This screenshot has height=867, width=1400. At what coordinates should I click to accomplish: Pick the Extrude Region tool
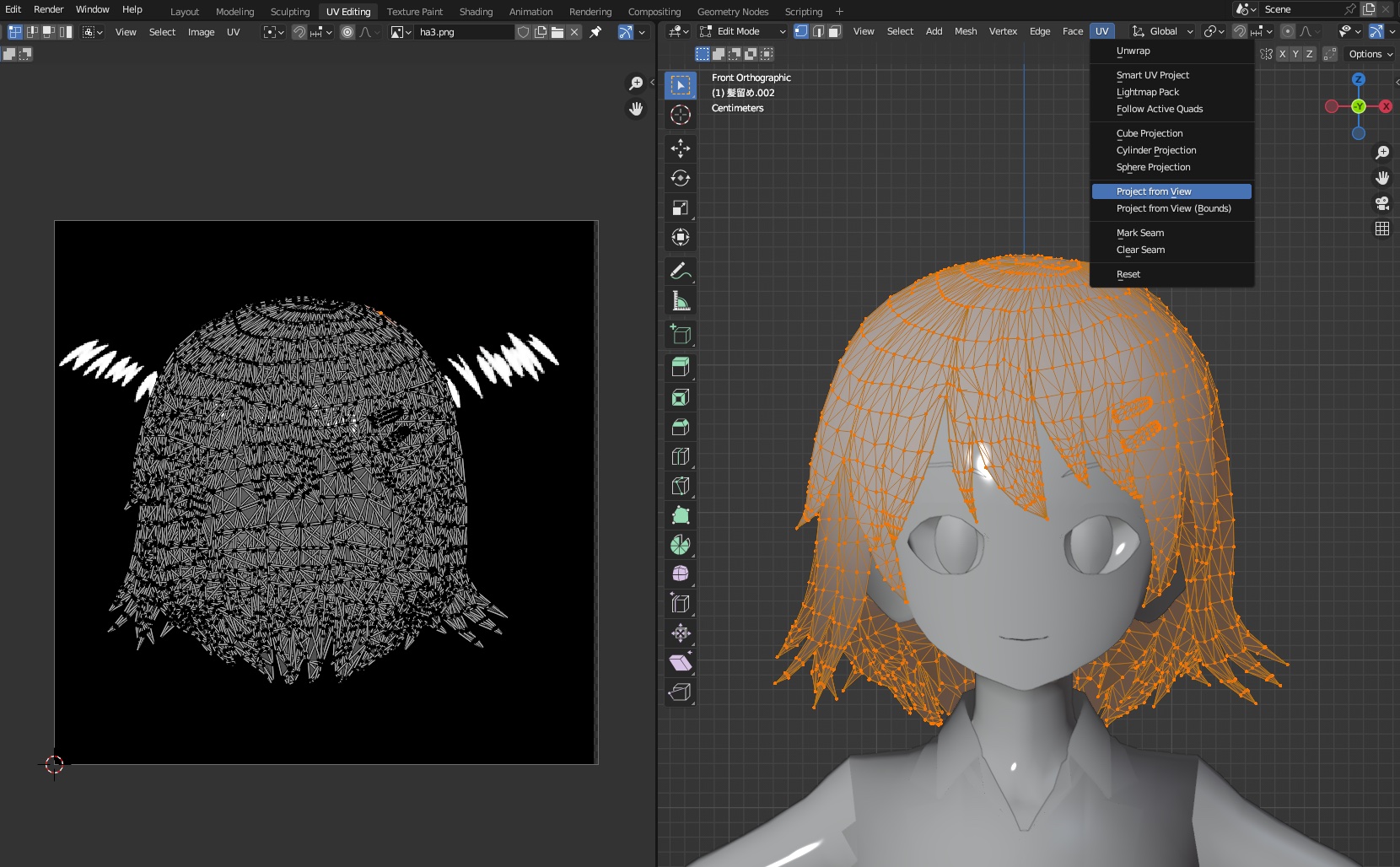pyautogui.click(x=680, y=367)
